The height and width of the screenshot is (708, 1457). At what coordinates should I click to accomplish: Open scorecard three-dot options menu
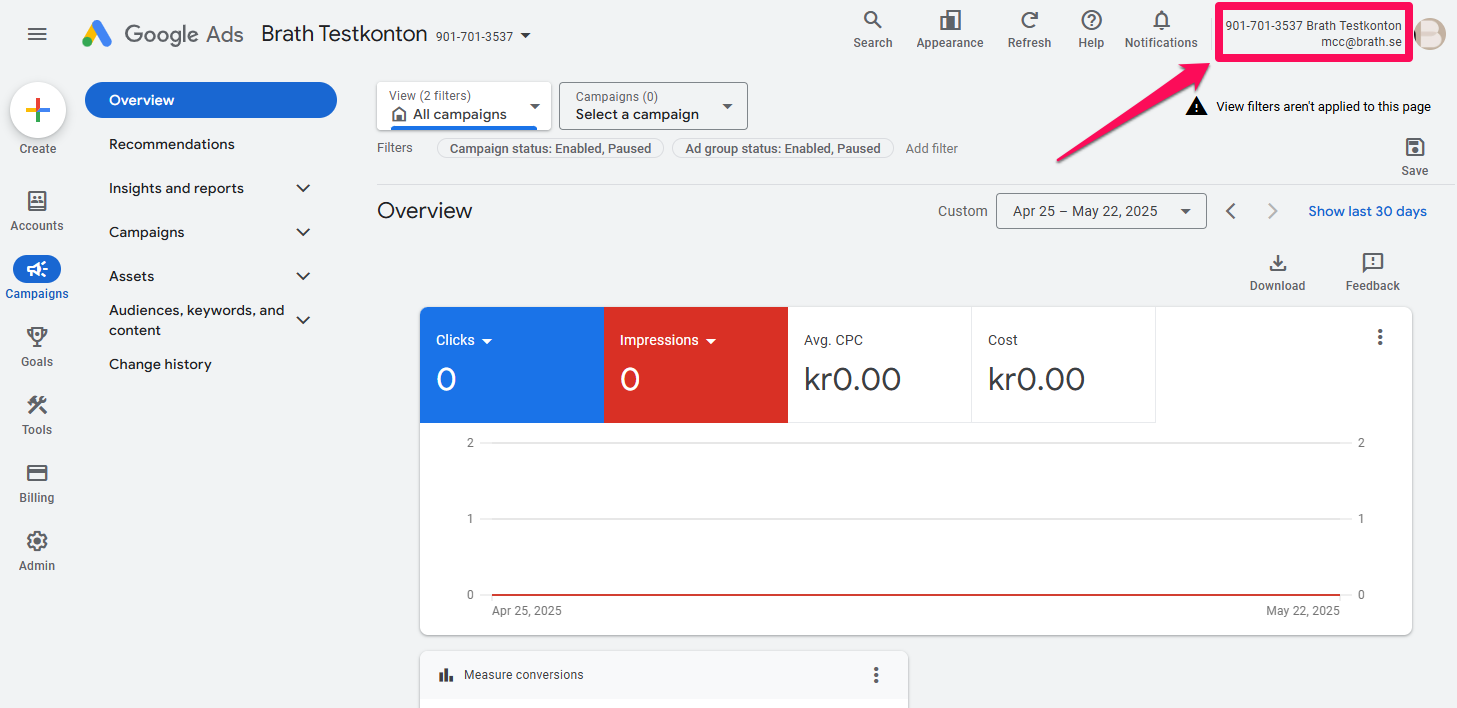pos(1380,337)
